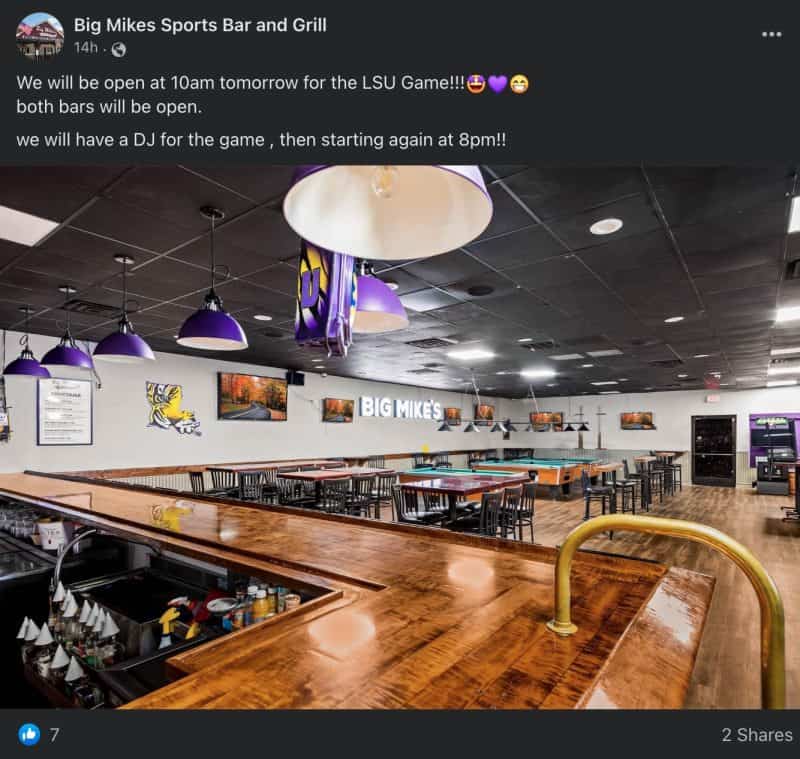The height and width of the screenshot is (759, 800).
Task: Click the LSU tiger logo on wall
Action: click(x=172, y=409)
